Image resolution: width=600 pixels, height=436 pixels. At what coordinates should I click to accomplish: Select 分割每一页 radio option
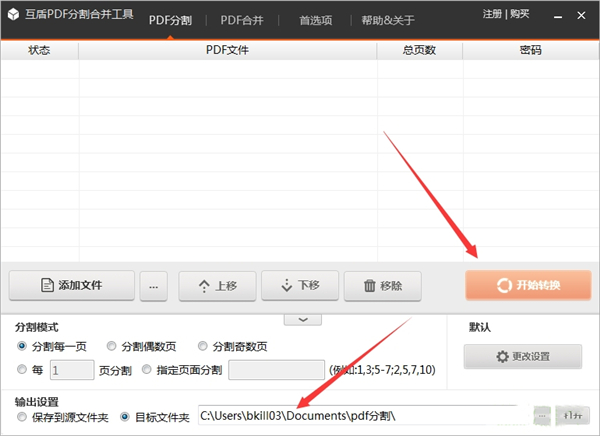coord(23,346)
